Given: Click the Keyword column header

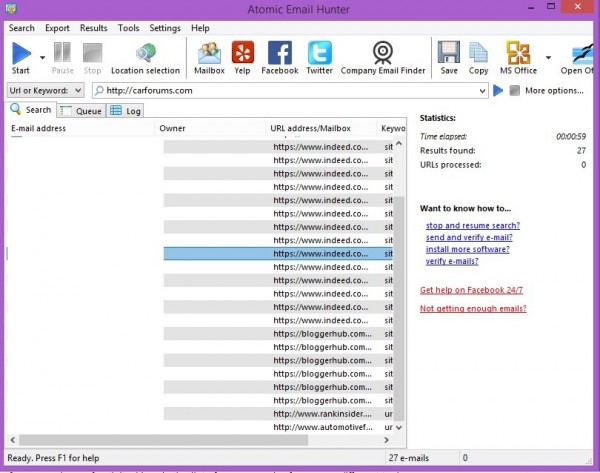Looking at the screenshot, I should [393, 128].
